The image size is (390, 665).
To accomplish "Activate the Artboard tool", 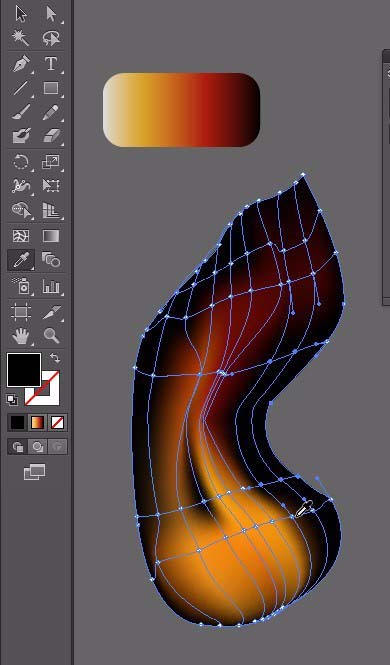I will pyautogui.click(x=21, y=312).
